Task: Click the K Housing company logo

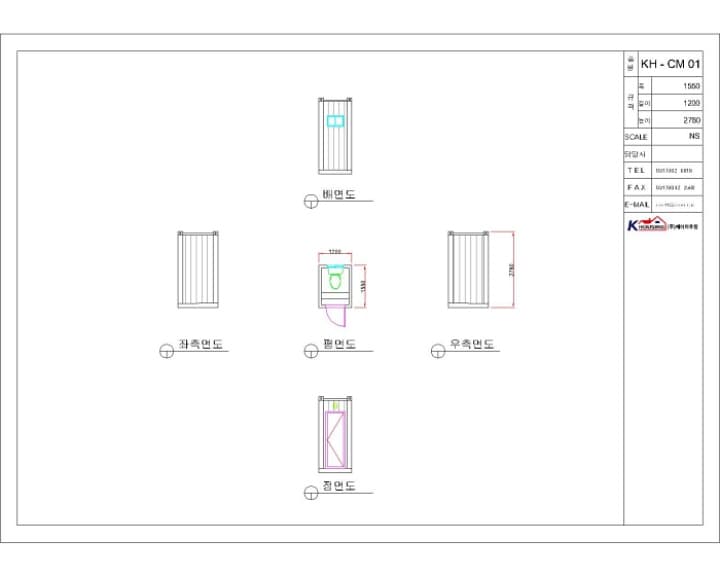Action: 663,225
